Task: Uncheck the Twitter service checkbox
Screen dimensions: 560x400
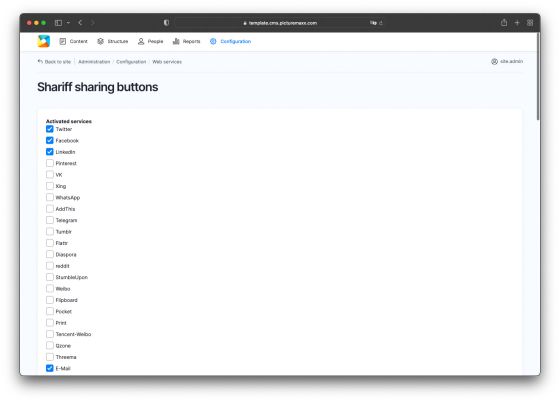Action: 50,129
